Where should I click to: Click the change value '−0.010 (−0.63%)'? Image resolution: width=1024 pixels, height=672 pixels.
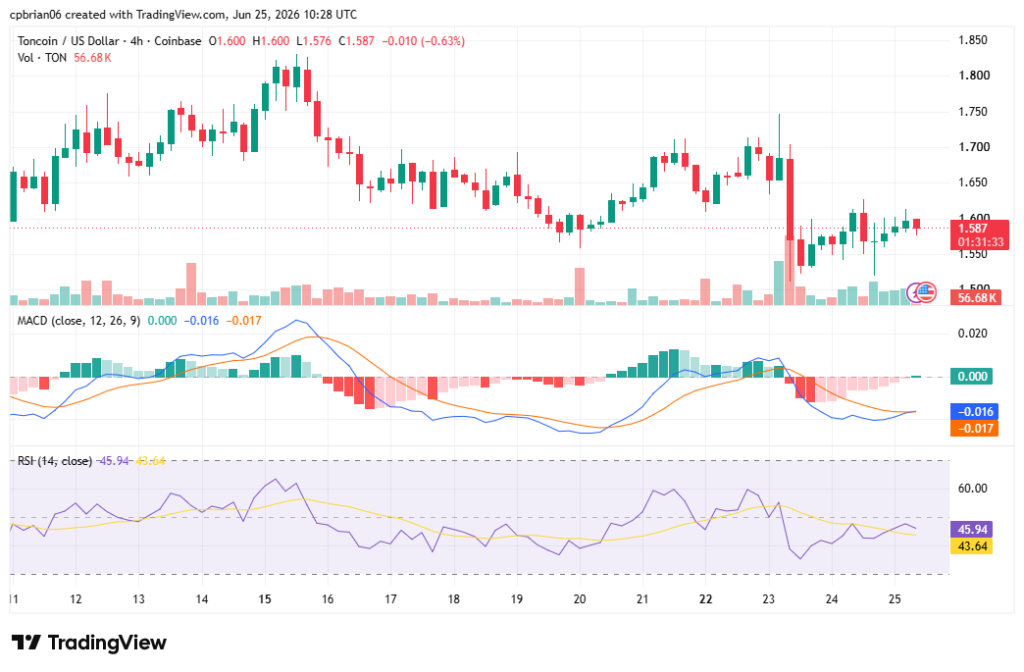pyautogui.click(x=423, y=41)
